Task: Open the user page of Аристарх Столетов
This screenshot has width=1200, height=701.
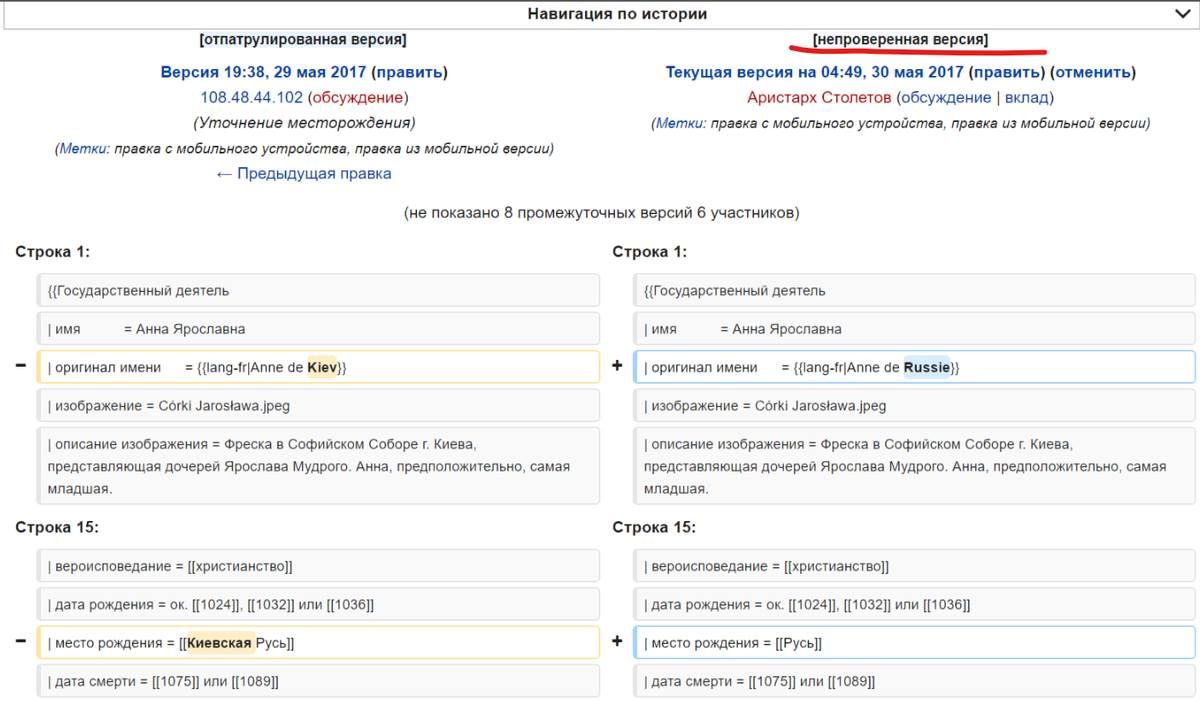Action: 818,97
